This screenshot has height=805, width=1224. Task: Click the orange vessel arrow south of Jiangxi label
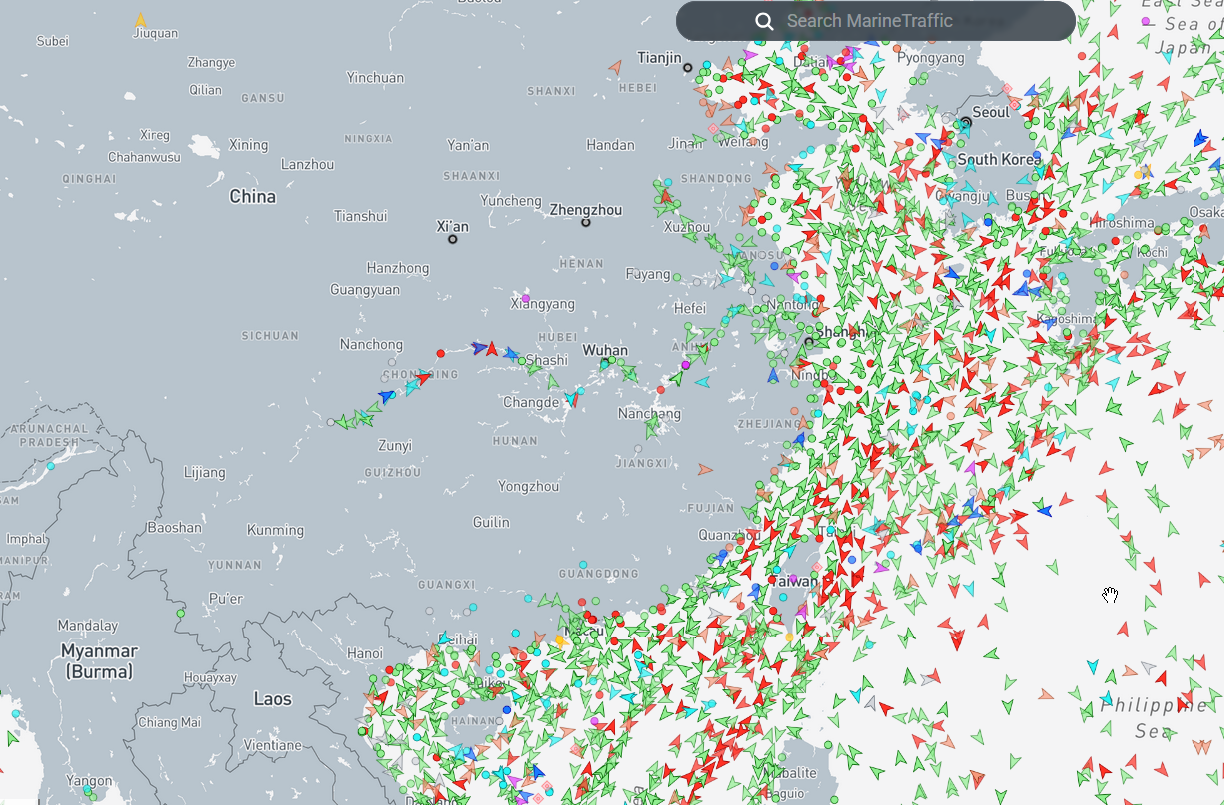coord(705,469)
